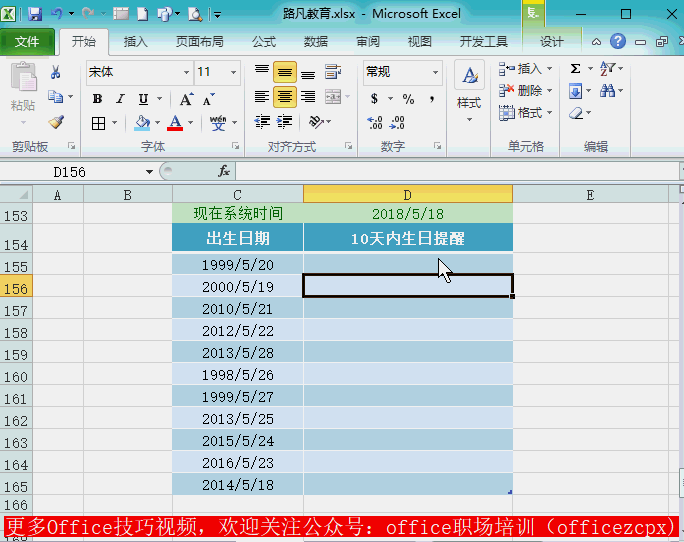The width and height of the screenshot is (684, 542).
Task: Switch to the 开发工具 tab
Action: 483,42
